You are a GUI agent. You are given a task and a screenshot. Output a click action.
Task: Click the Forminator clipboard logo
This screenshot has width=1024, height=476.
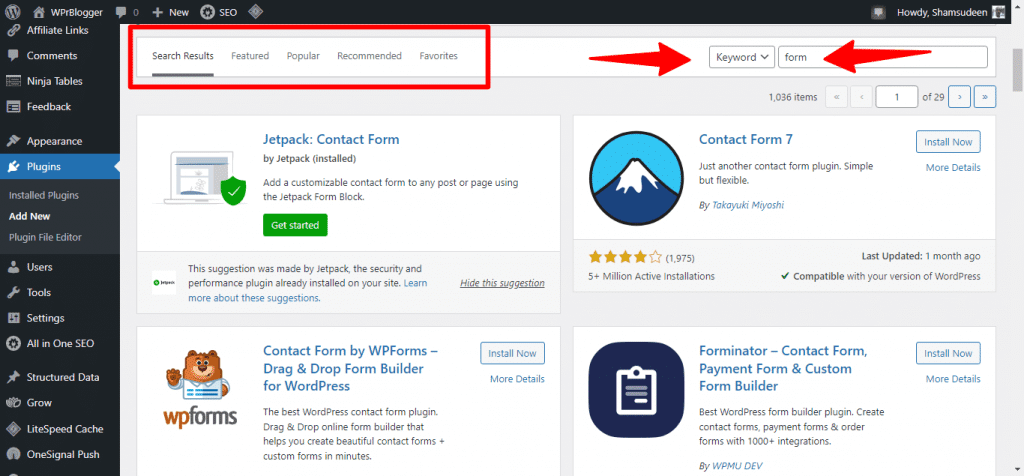636,390
